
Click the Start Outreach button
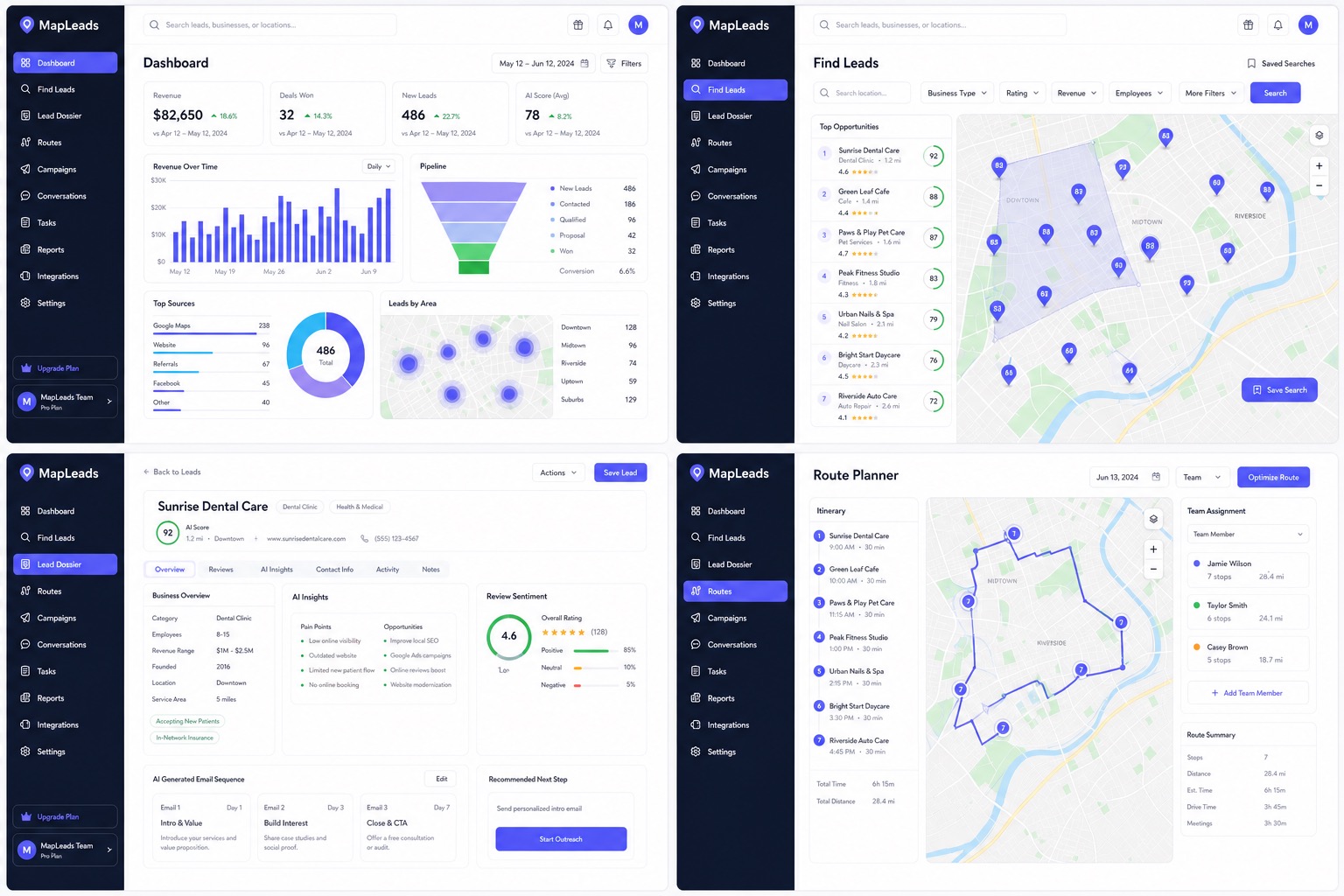click(x=561, y=839)
